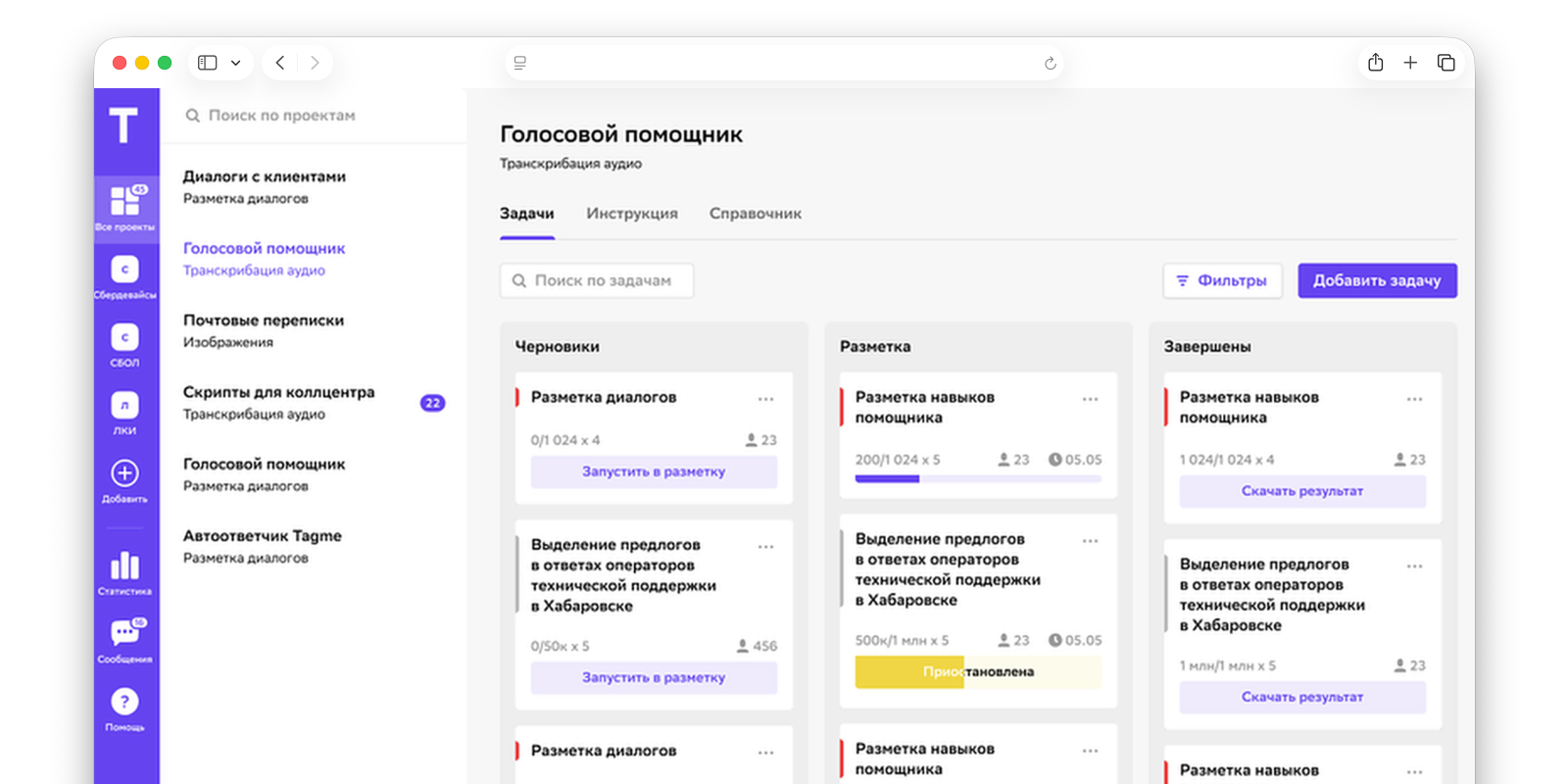Click the progress bar on the 200/1 024 card
Image resolution: width=1568 pixels, height=784 pixels.
(x=978, y=479)
